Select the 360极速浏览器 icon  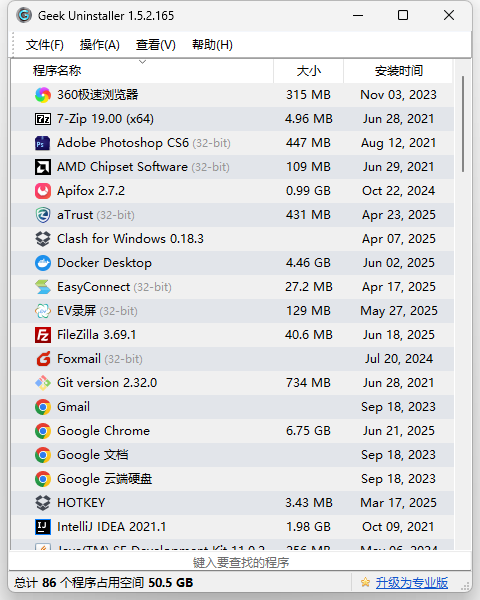point(42,95)
